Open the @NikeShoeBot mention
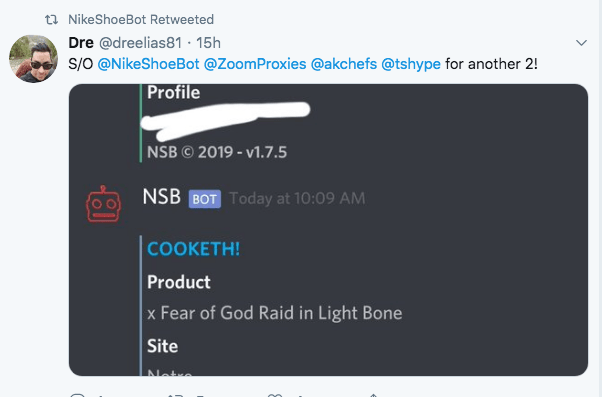 tap(149, 64)
